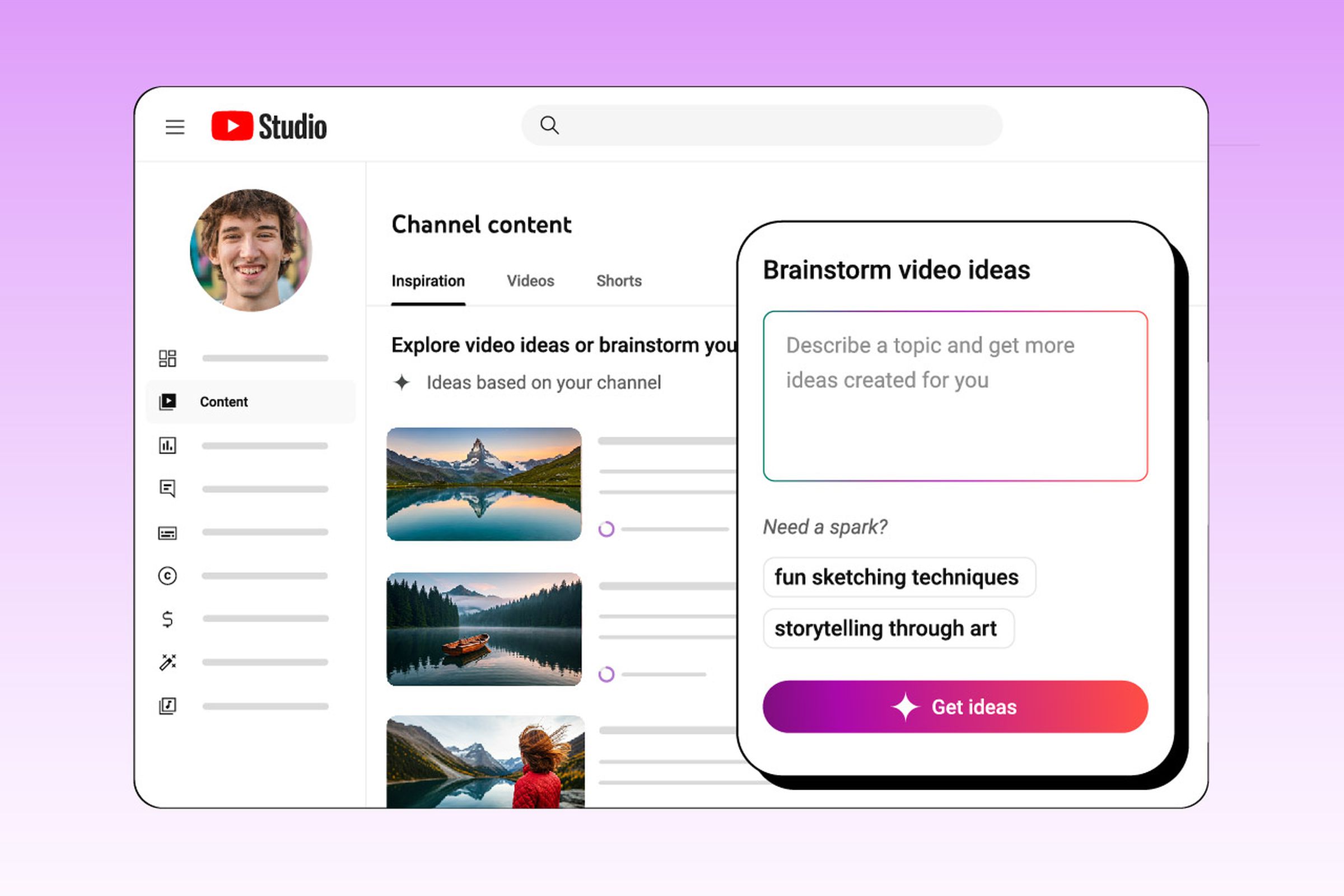Open the mountain lake reflection thumbnail
This screenshot has height=896, width=1344.
484,484
